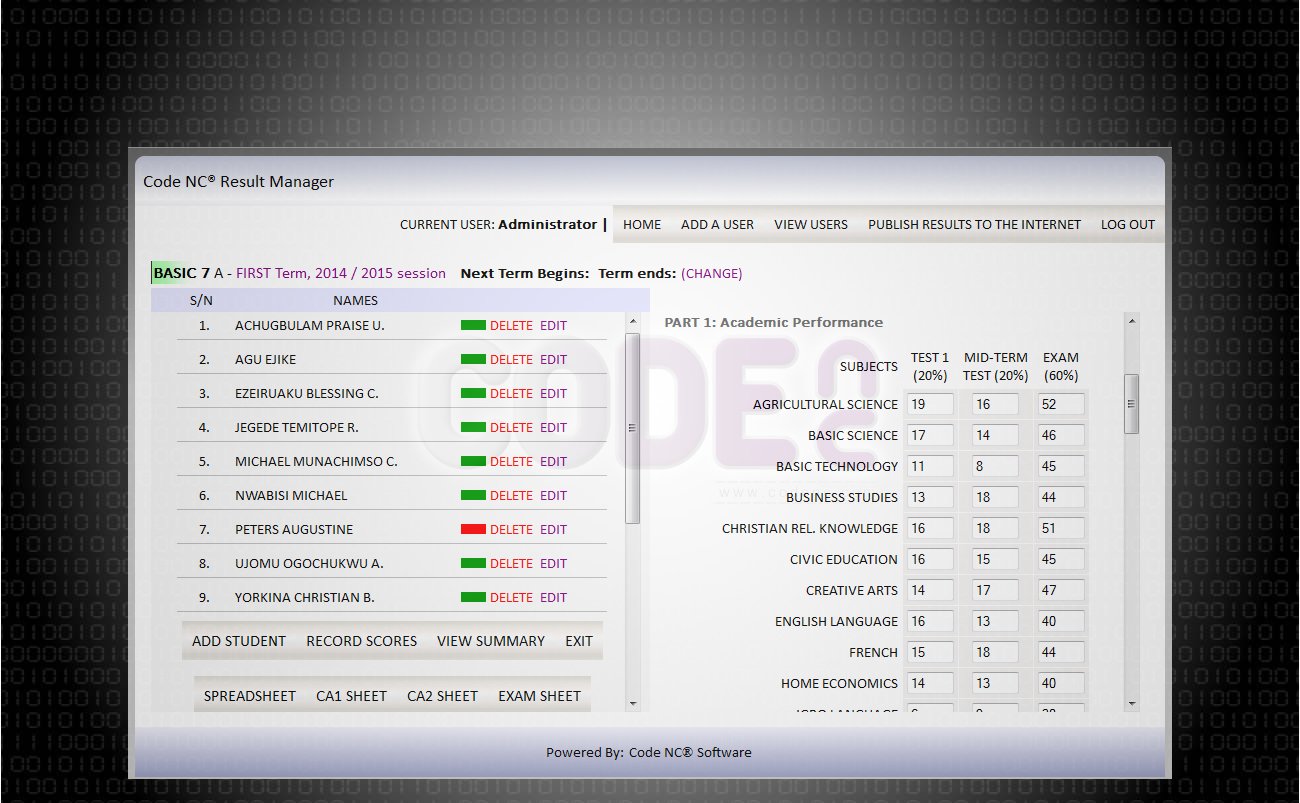Screen dimensions: 1300x803
Task: Click the scores panel scrollbar thumb
Action: pos(1132,404)
